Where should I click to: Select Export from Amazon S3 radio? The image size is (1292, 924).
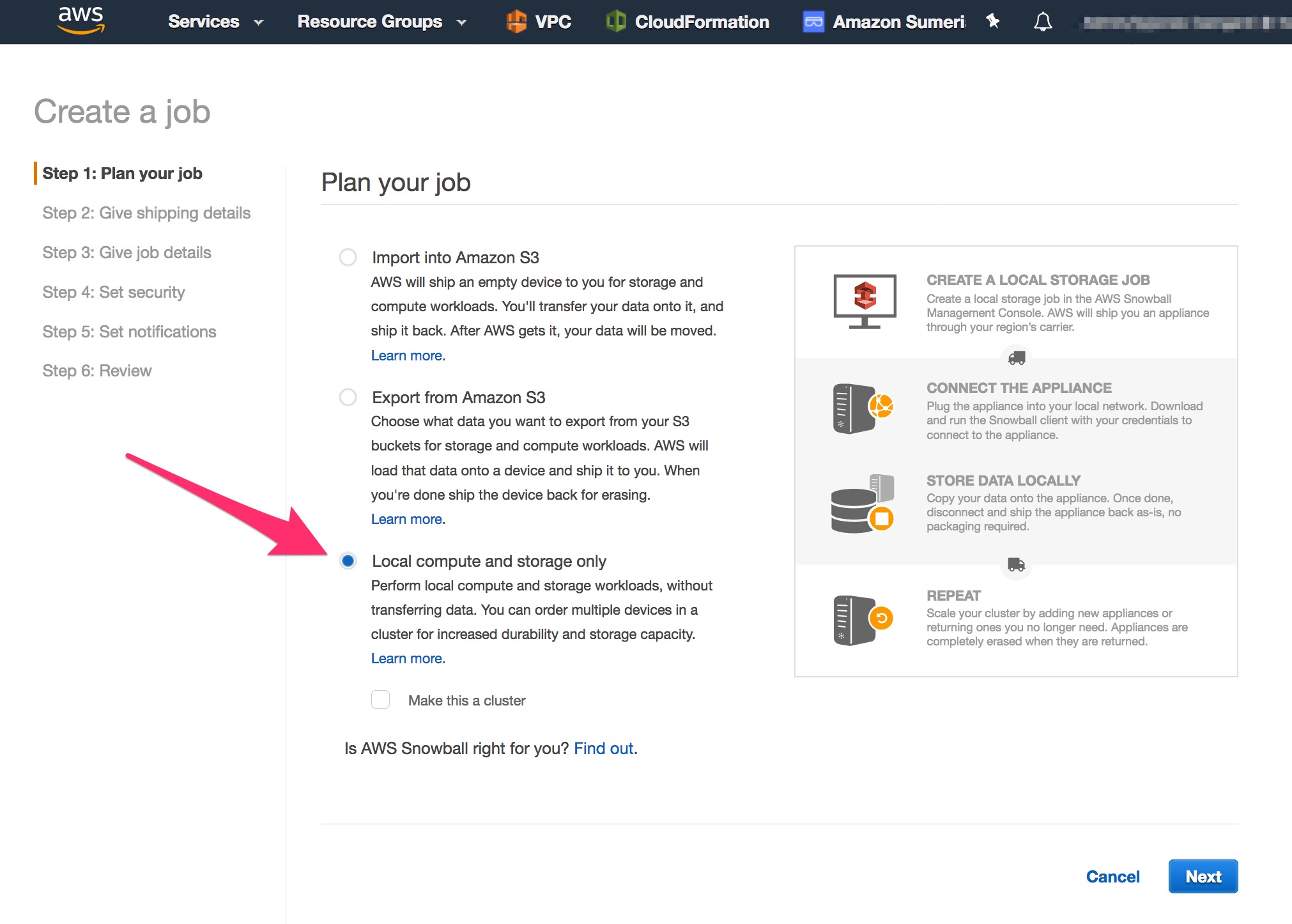click(x=348, y=397)
